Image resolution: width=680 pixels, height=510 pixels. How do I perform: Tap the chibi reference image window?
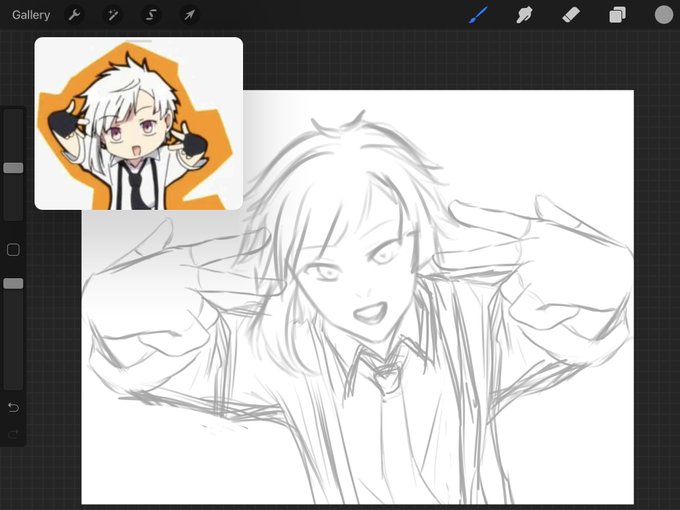[x=139, y=124]
